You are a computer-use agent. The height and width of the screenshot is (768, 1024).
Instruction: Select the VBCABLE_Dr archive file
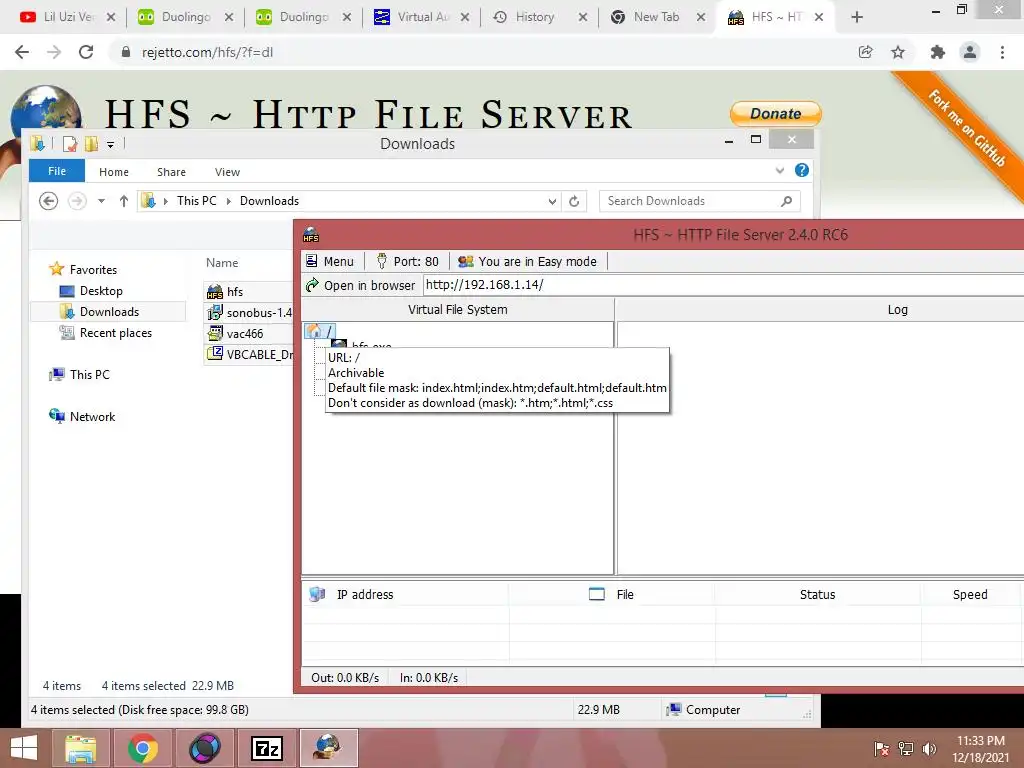coord(249,354)
